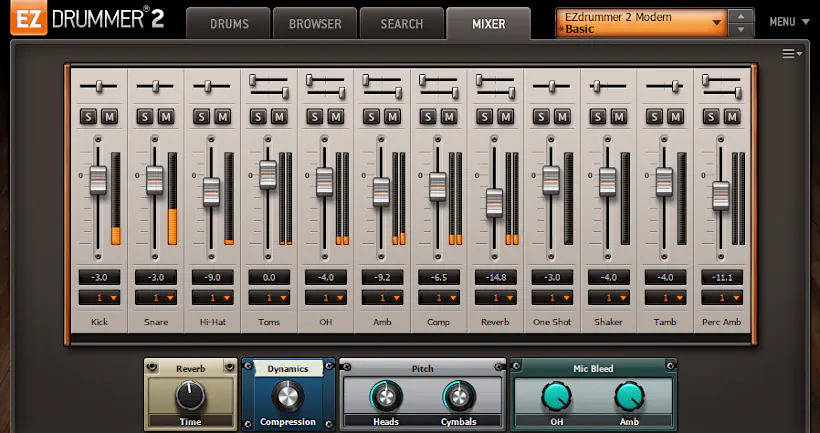
Task: Mute the Reverb channel
Action: (506, 117)
